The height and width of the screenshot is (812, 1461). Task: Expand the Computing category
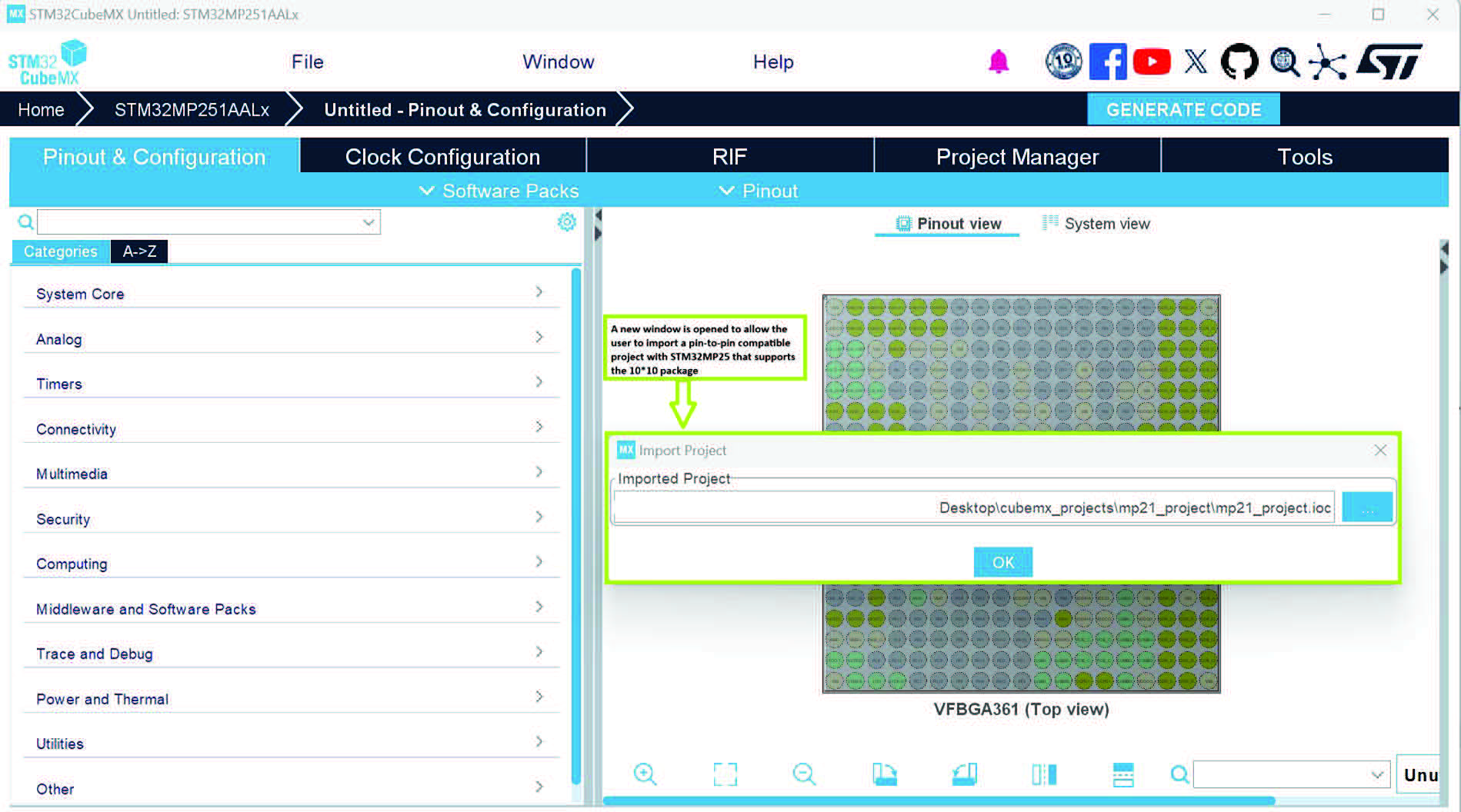(x=291, y=563)
